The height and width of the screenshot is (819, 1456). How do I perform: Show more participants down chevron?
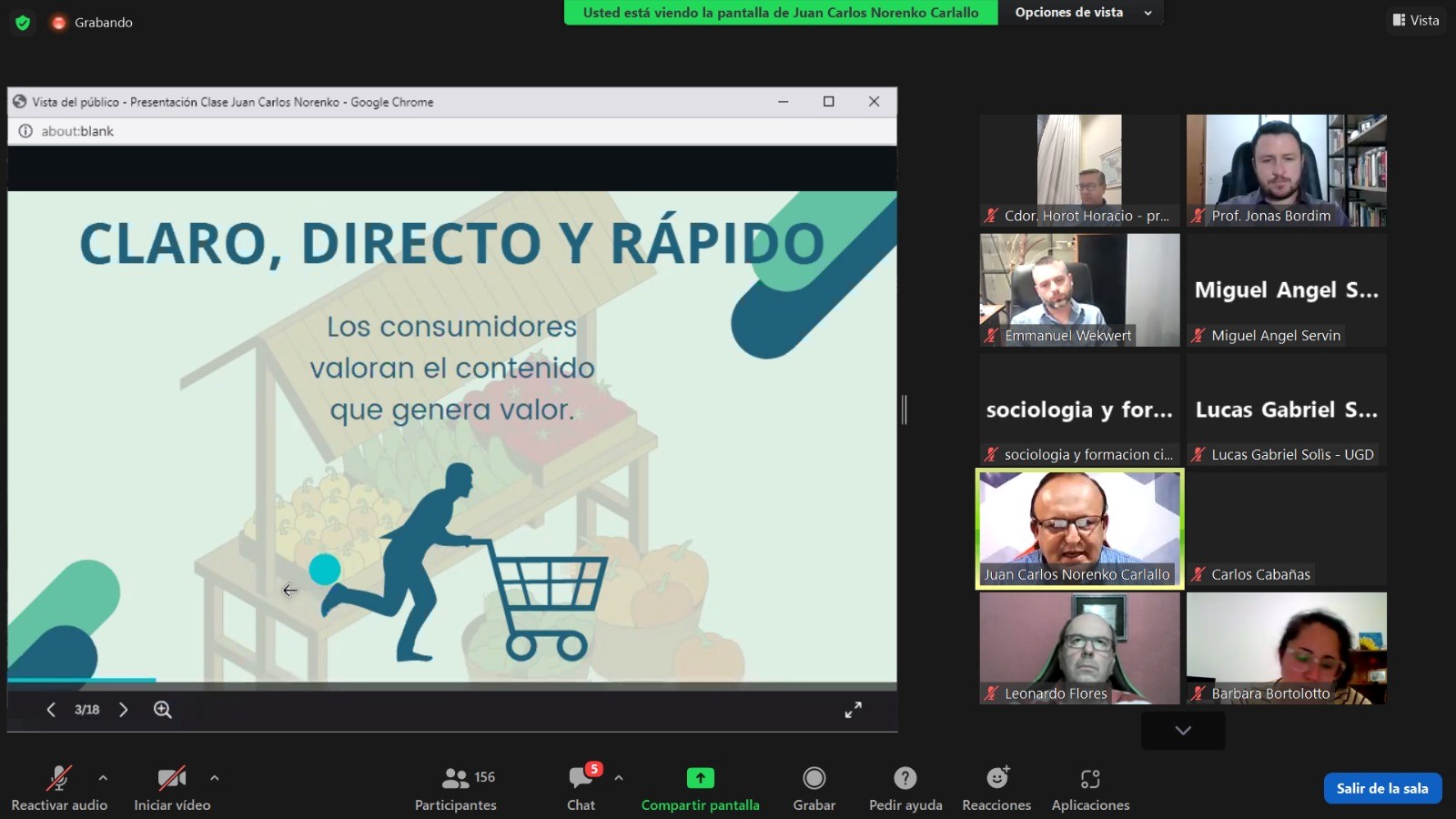click(1183, 731)
